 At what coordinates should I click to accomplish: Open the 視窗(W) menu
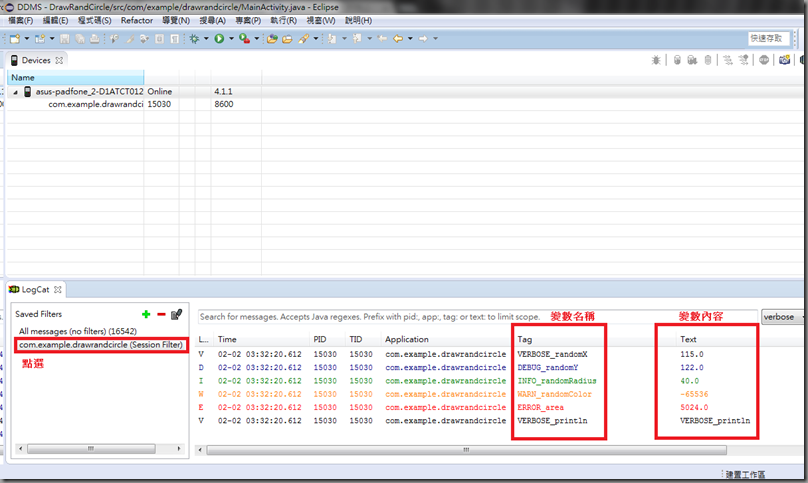[321, 21]
